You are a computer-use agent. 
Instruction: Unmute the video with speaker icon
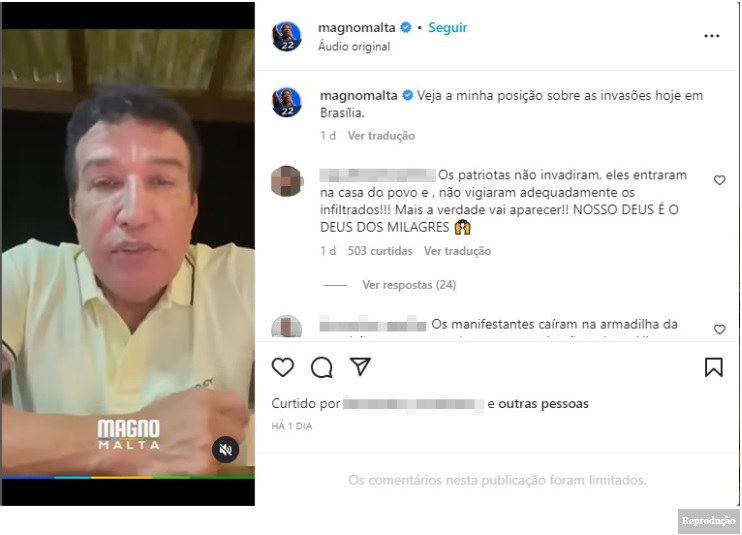[x=226, y=449]
